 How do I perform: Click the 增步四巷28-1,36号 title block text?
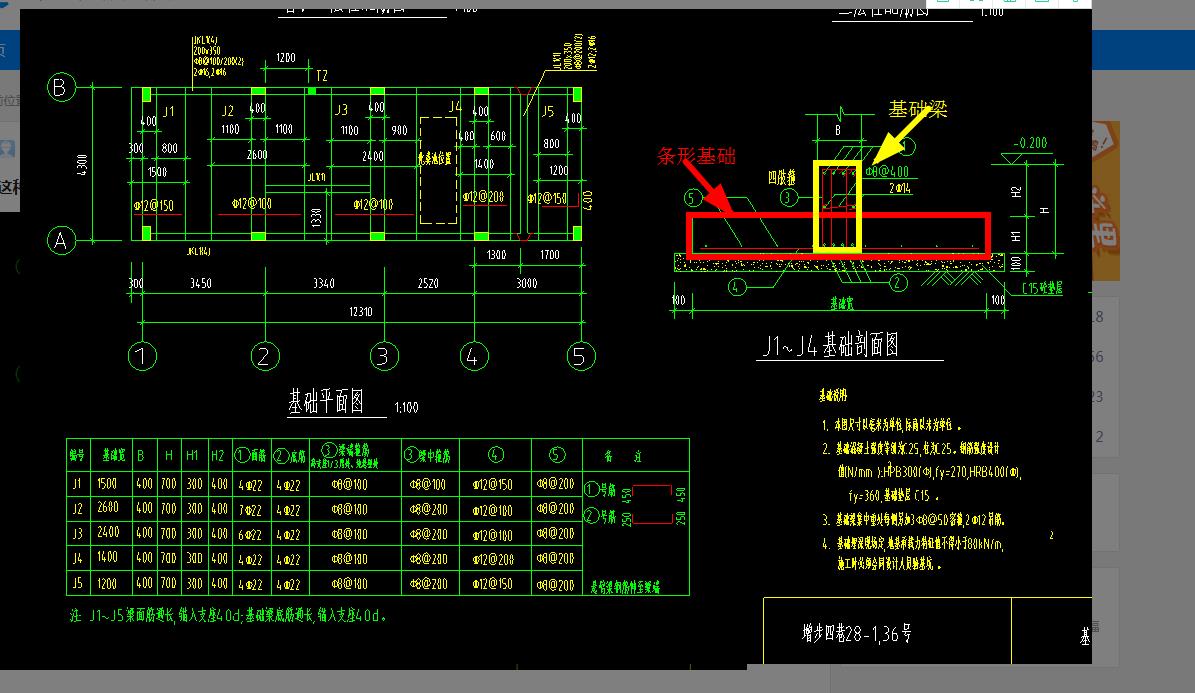(857, 634)
